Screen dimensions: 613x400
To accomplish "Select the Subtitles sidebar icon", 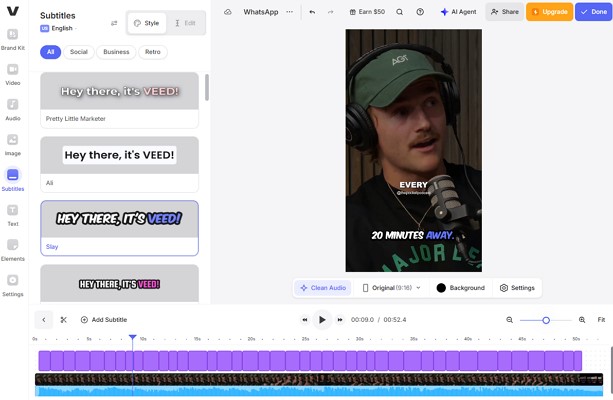I will tap(13, 180).
